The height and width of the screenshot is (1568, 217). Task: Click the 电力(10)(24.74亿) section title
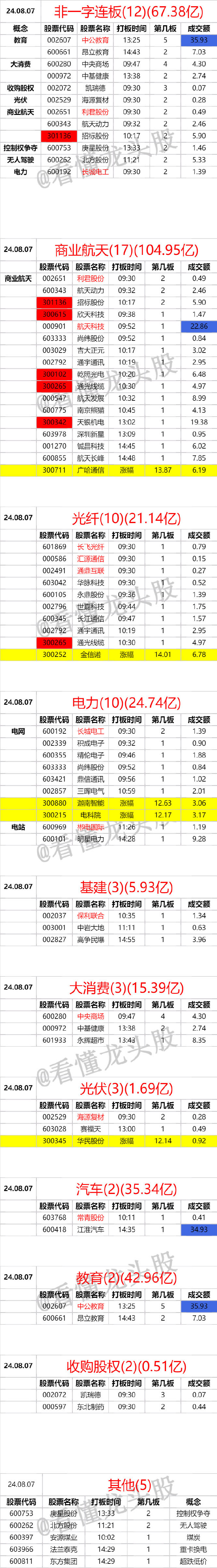tap(126, 702)
